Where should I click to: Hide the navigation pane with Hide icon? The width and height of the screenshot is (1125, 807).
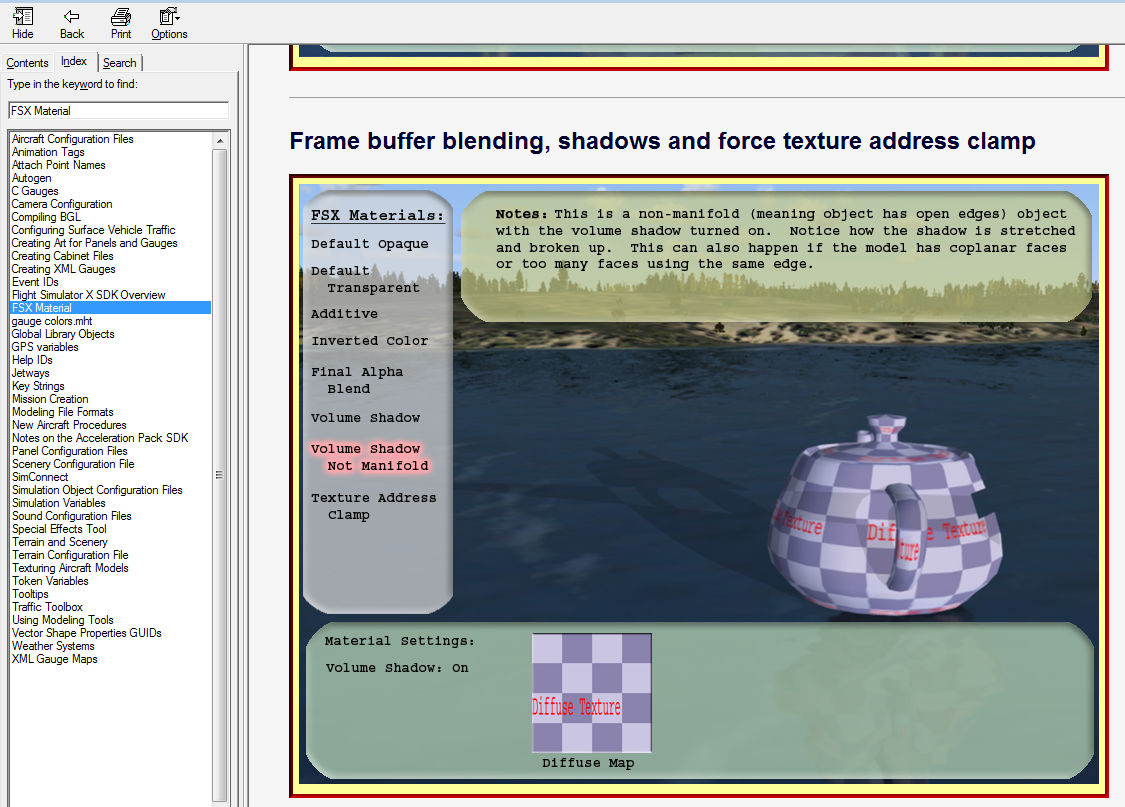click(x=22, y=23)
